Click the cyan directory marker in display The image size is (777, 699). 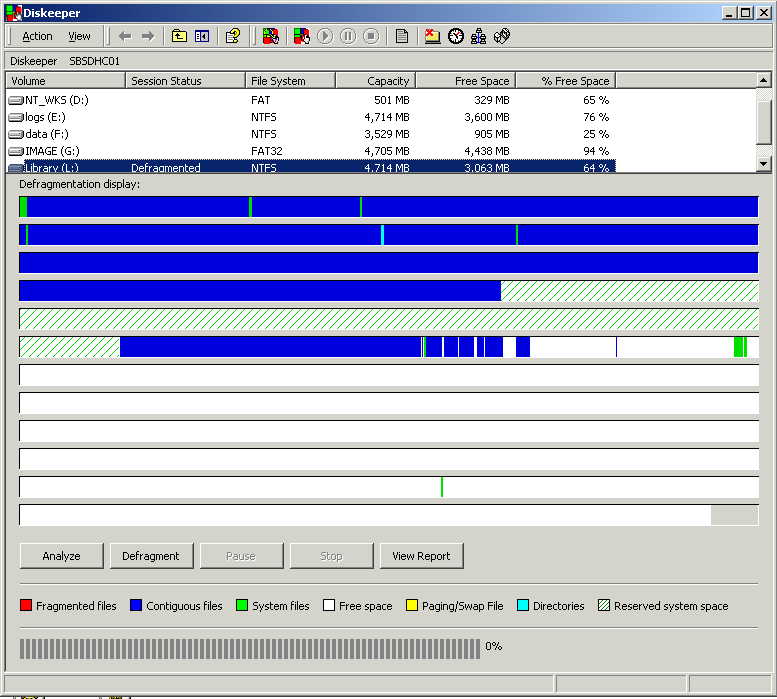coord(383,235)
